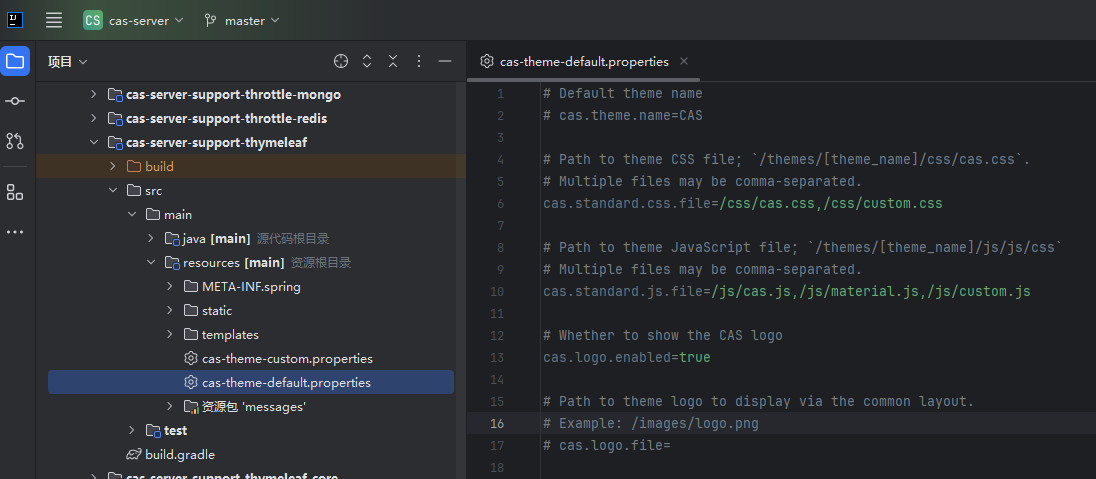The image size is (1096, 479).
Task: Hide the project tool window
Action: (x=445, y=61)
